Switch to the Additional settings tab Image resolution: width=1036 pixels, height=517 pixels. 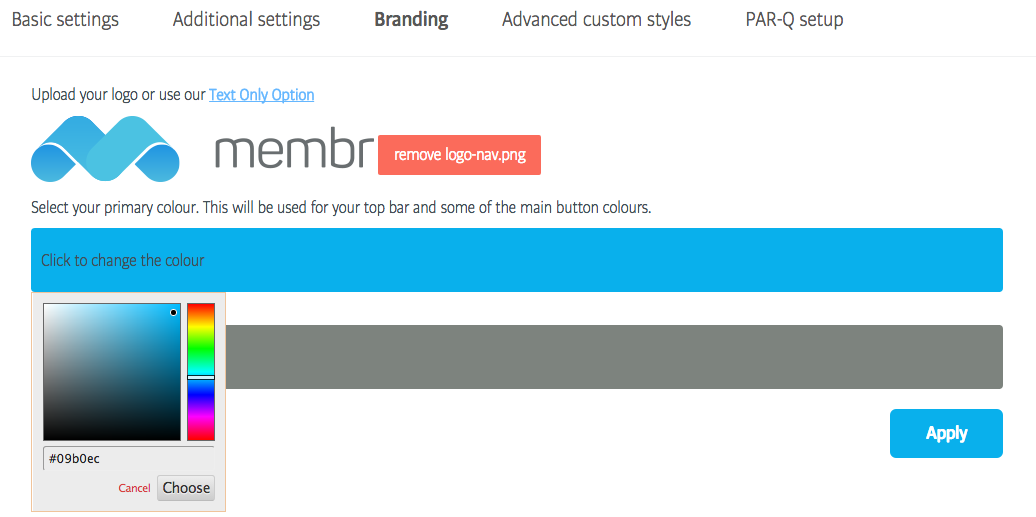(246, 20)
